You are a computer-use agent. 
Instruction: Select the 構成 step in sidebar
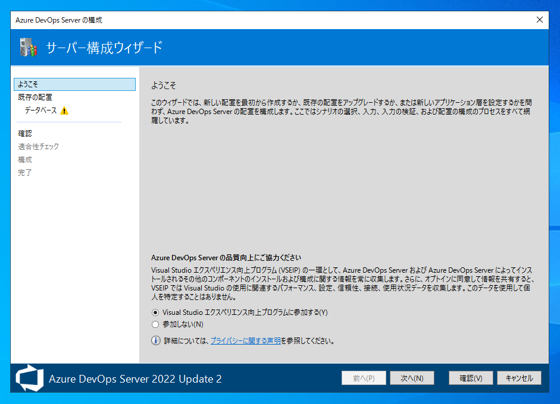tap(25, 160)
